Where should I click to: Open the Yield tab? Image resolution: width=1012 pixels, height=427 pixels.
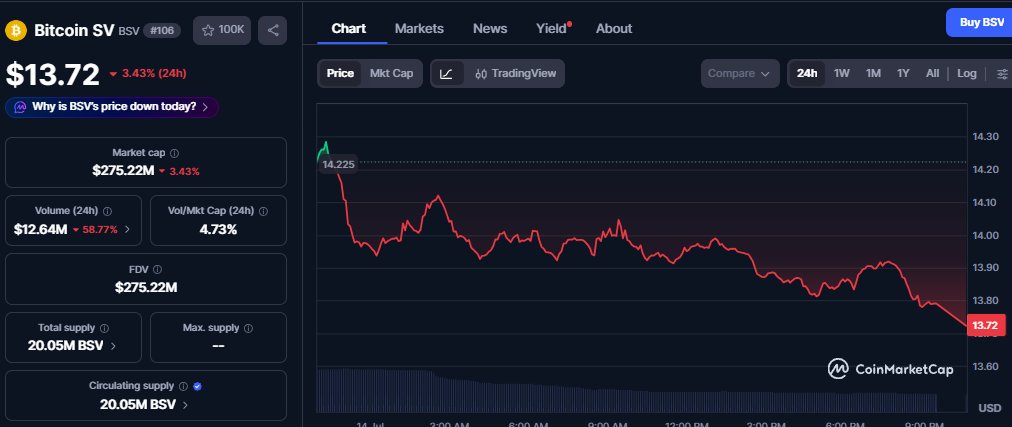tap(552, 28)
